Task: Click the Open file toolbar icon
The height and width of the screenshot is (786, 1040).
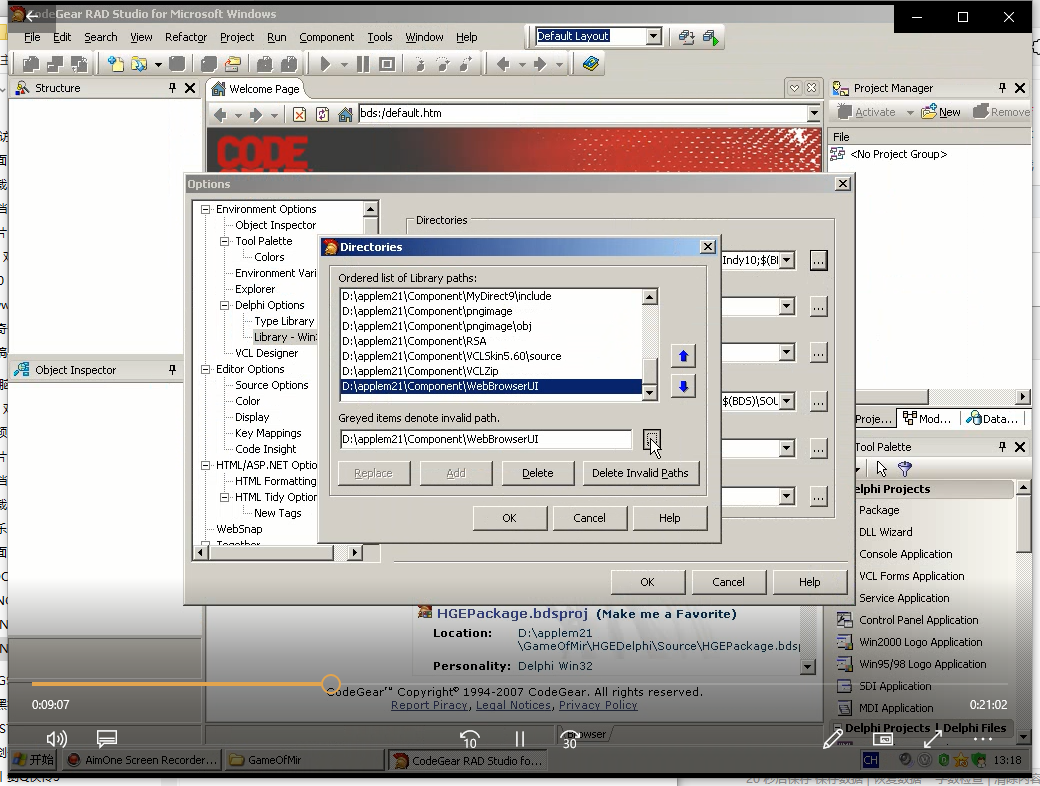Action: coord(139,64)
